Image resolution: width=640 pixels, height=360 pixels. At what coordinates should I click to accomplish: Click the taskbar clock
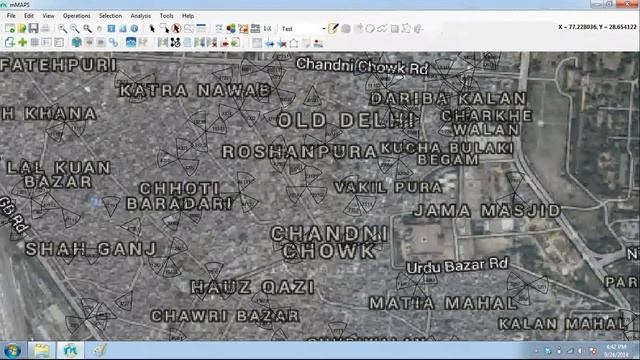(616, 351)
